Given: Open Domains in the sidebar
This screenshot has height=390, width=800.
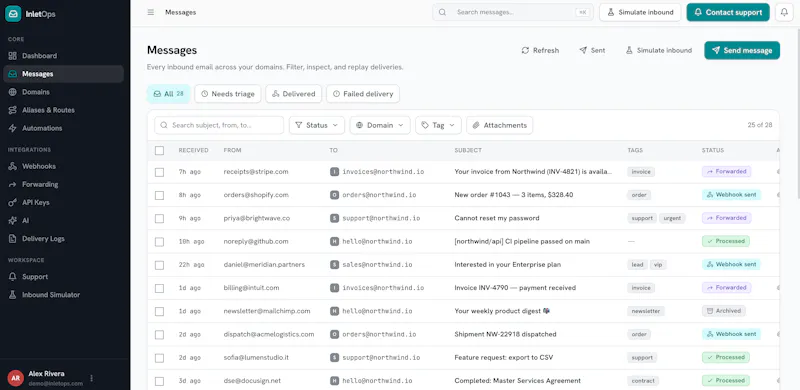Looking at the screenshot, I should (63, 92).
